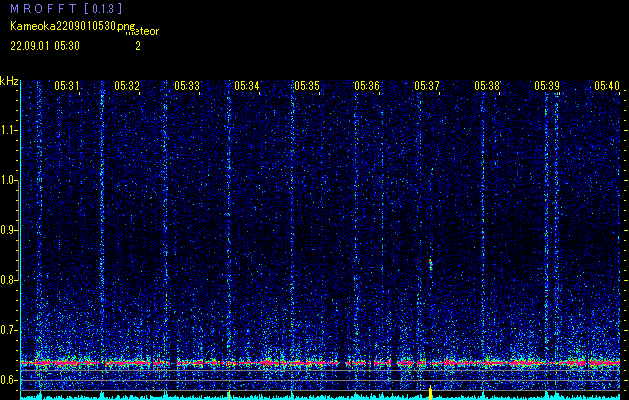Click the 05:38 time label

click(x=487, y=85)
